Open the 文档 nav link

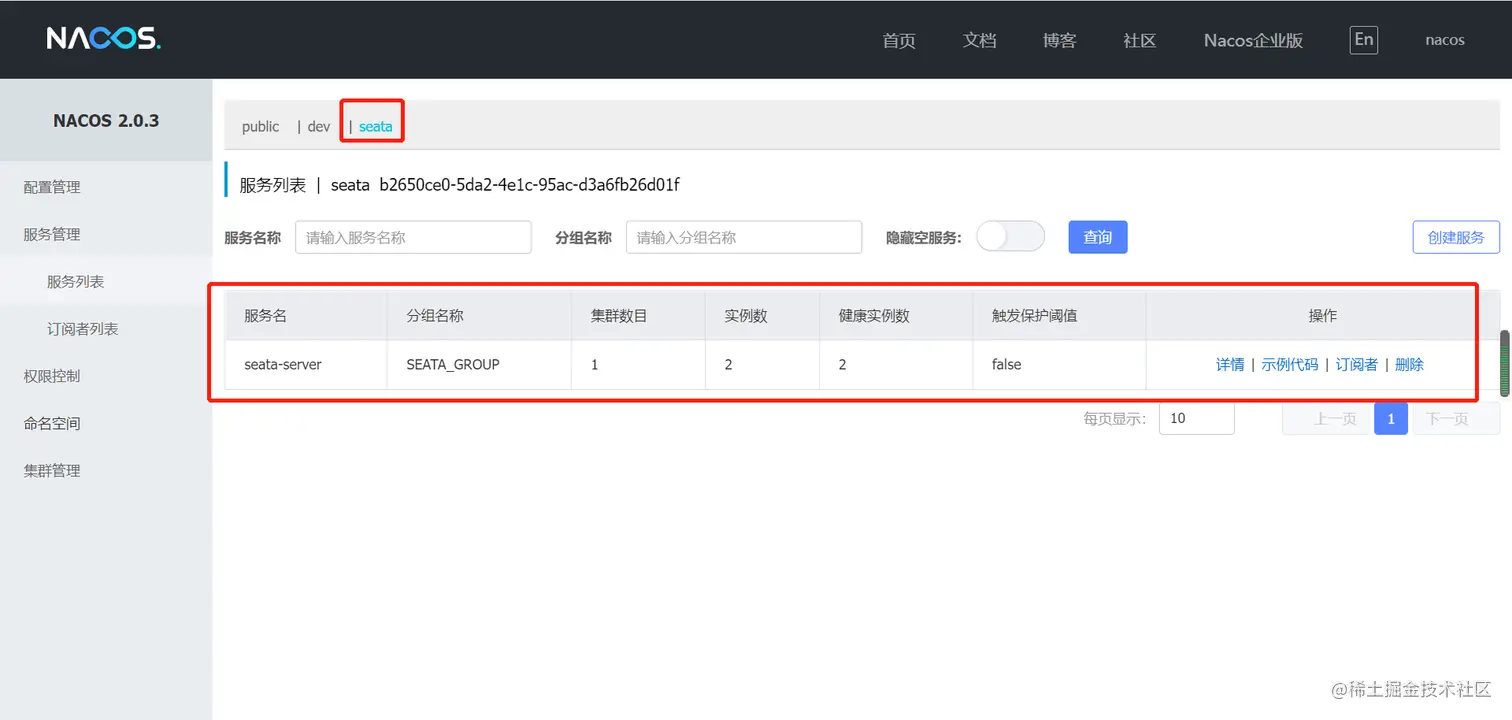(980, 41)
